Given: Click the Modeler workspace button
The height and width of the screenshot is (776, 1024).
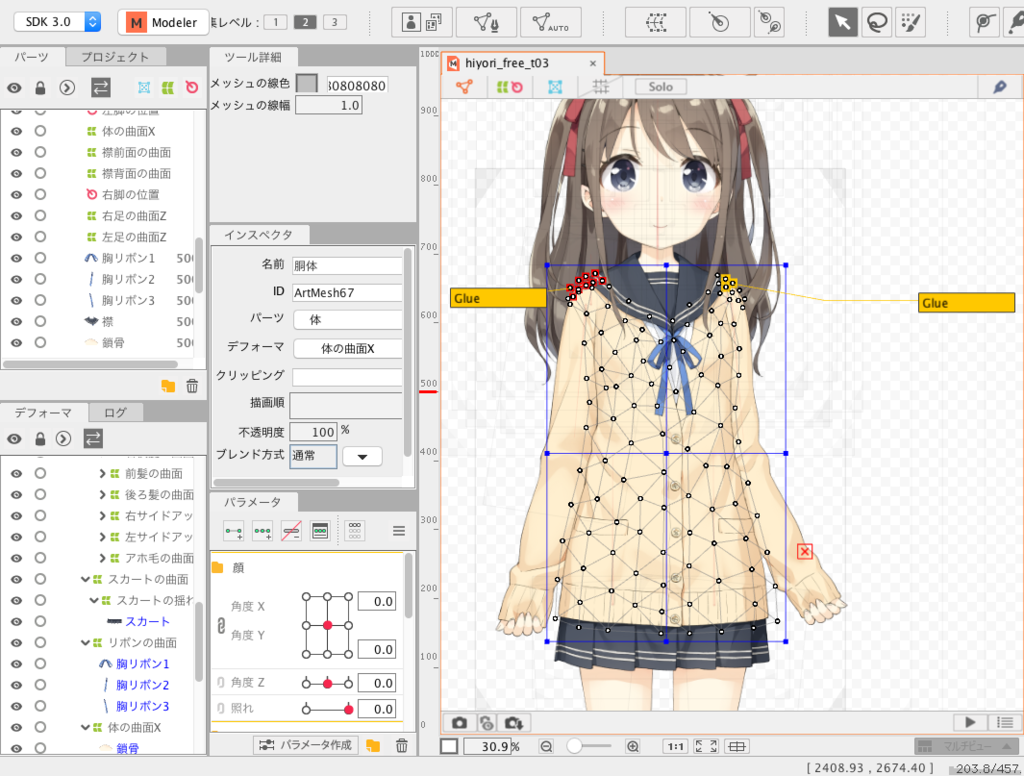Looking at the screenshot, I should point(163,22).
